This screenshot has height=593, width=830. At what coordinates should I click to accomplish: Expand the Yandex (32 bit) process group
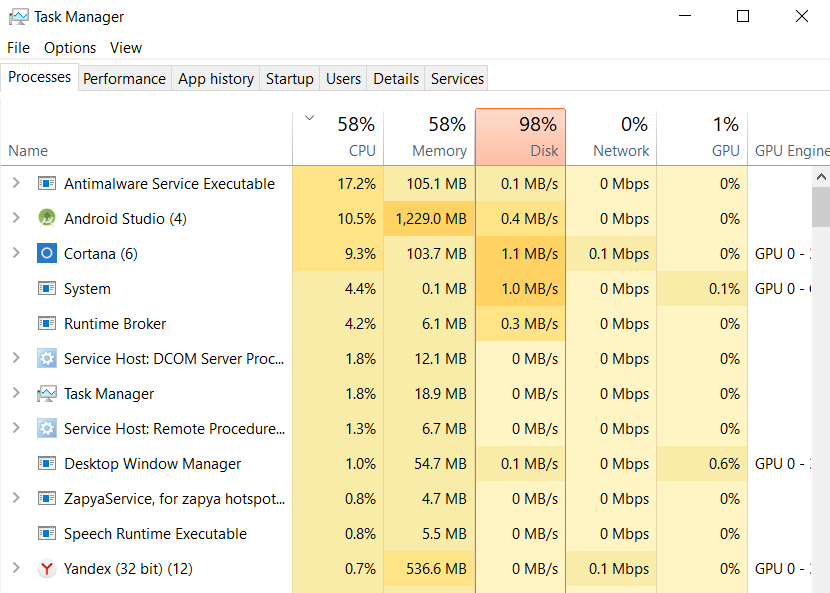tap(16, 569)
